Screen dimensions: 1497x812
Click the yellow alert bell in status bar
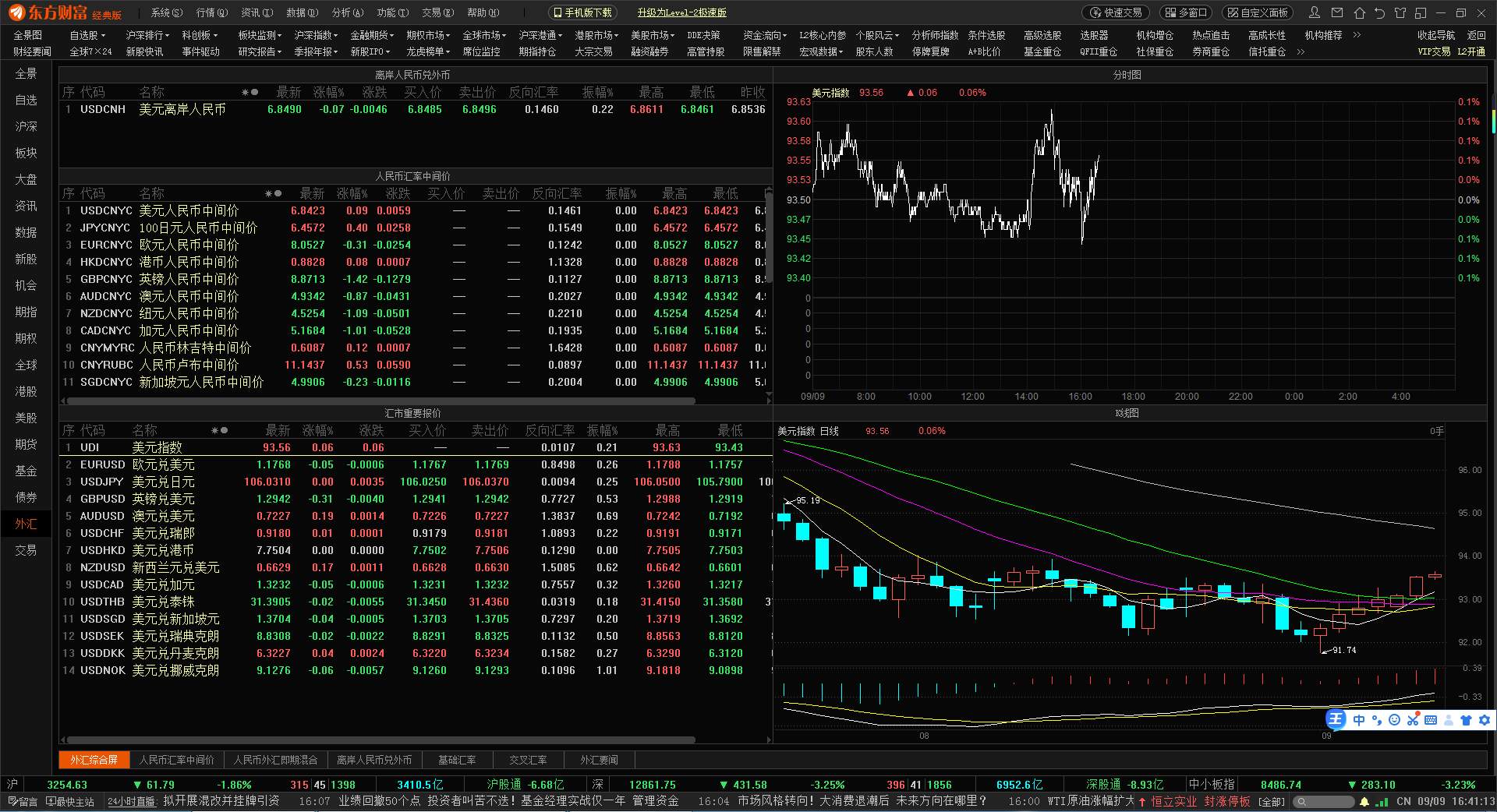point(1364,801)
